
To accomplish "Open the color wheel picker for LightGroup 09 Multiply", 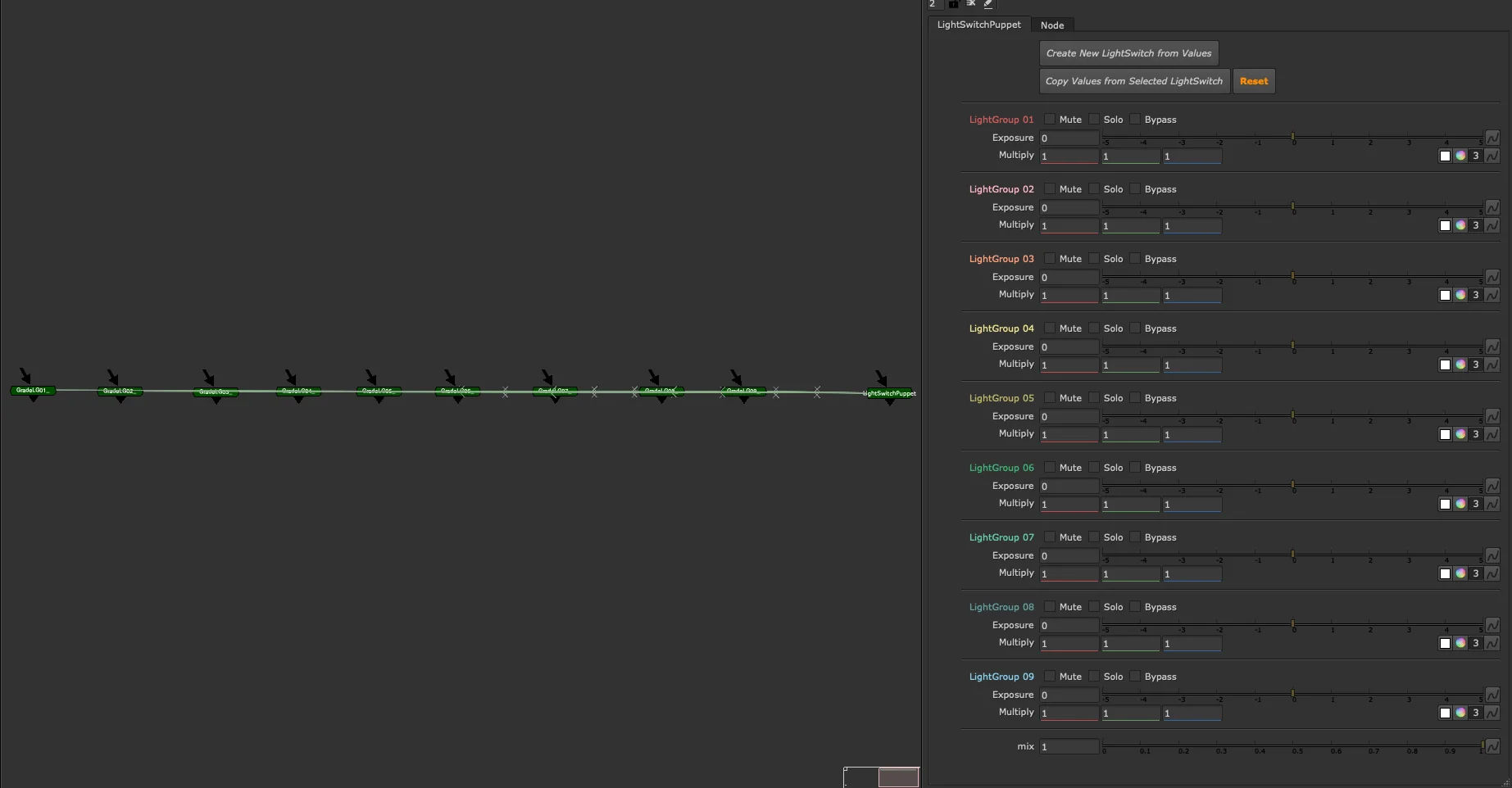I will click(1461, 713).
